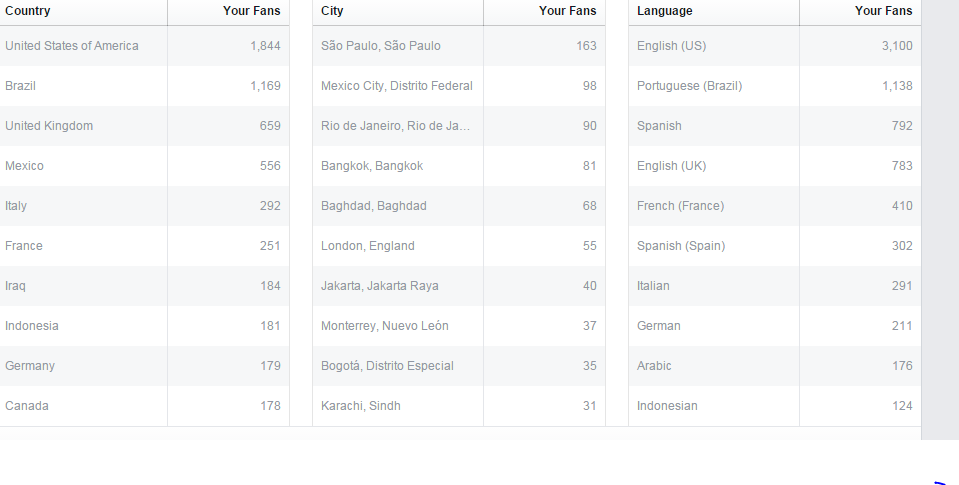Click the 3,100 fans count value
Viewport: 959px width, 485px height.
pyautogui.click(x=897, y=46)
